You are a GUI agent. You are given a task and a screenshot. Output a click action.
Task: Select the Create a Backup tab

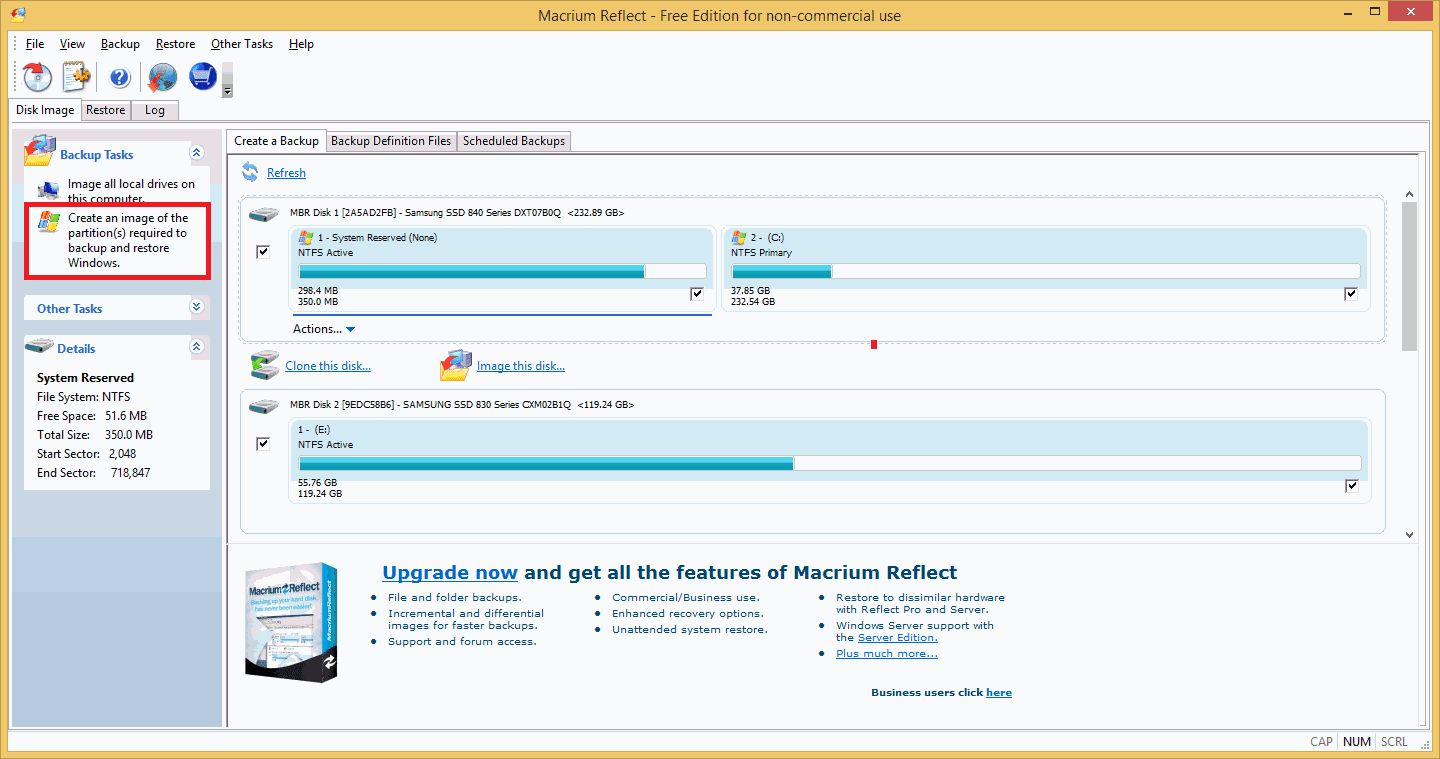point(276,141)
